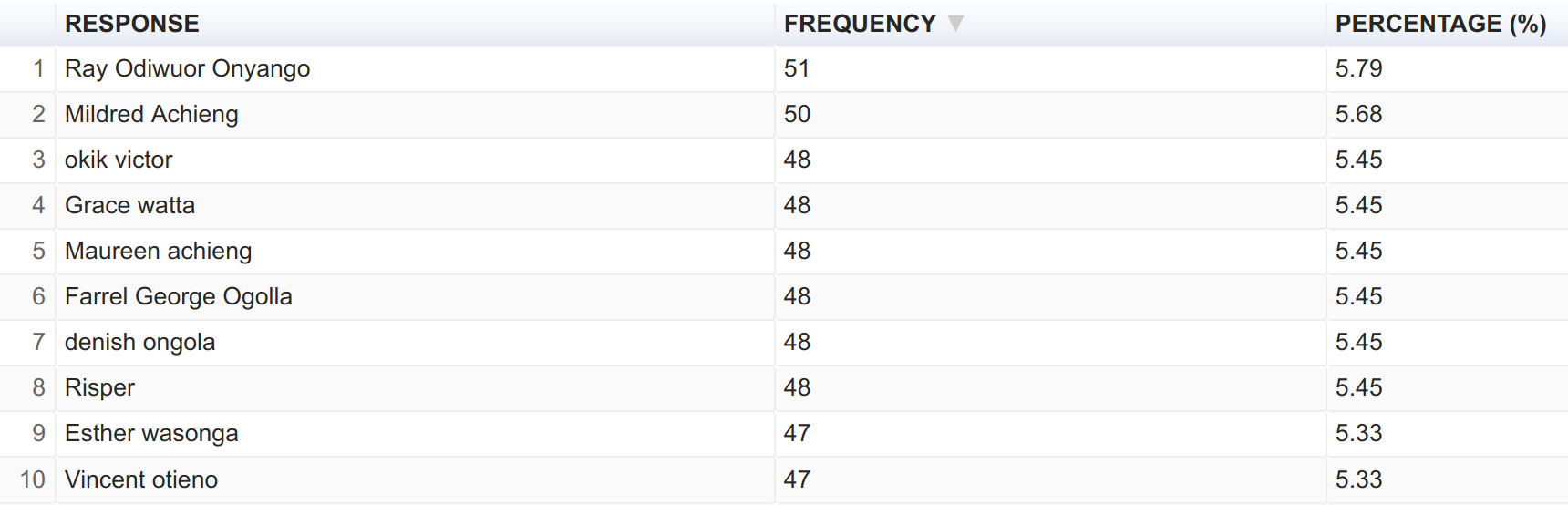Click the sort arrow beside FREQUENCY
Image resolution: width=1568 pixels, height=505 pixels.
955,24
